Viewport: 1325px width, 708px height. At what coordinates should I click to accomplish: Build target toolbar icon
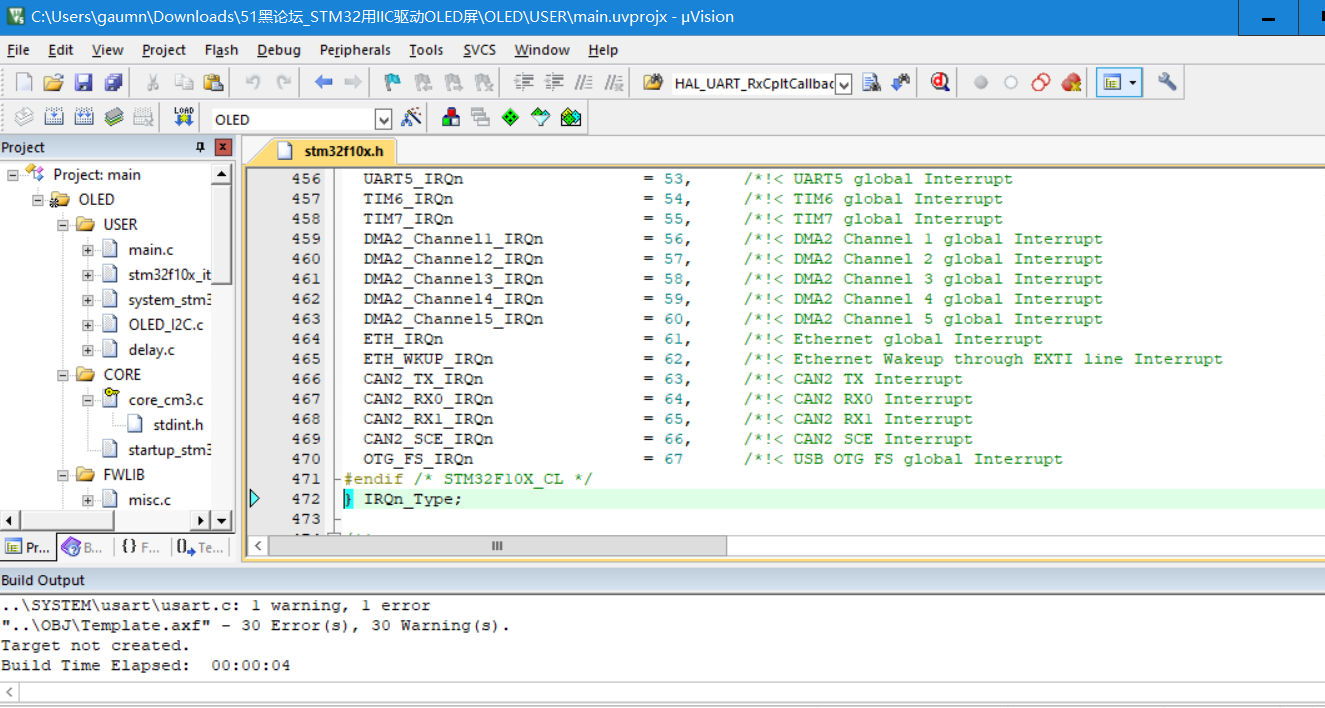[54, 117]
